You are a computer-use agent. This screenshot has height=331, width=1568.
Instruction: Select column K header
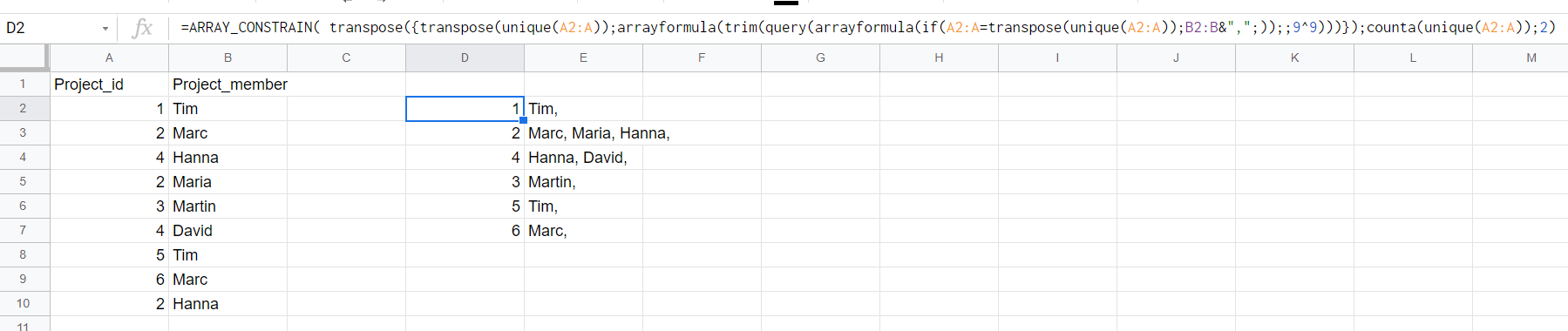pos(1294,57)
